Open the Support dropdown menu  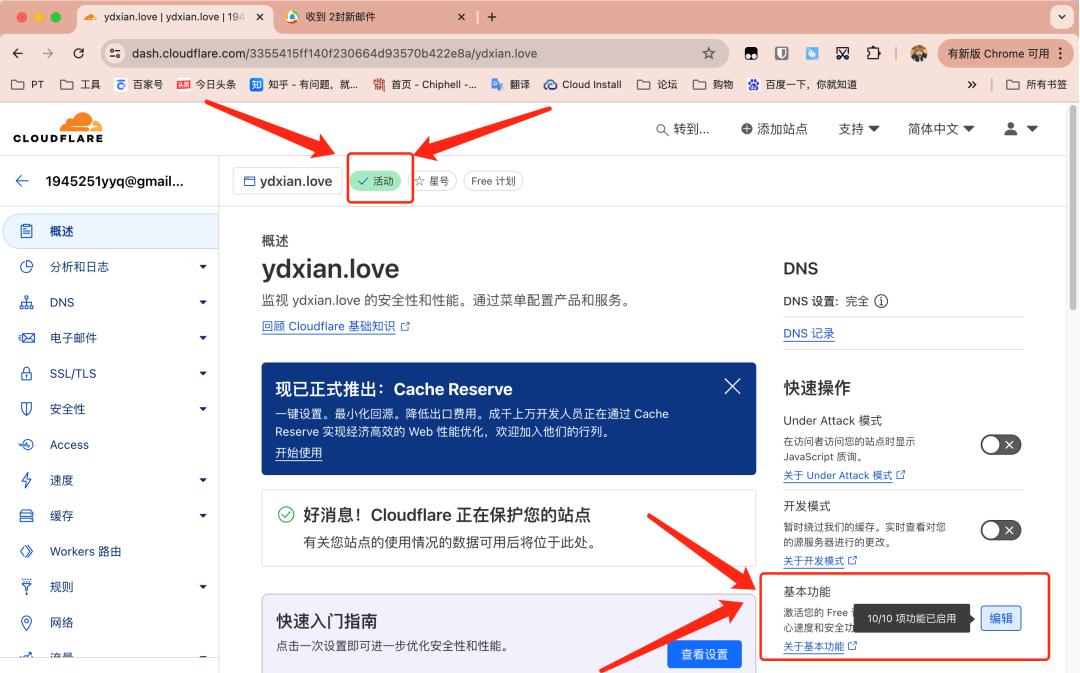858,129
